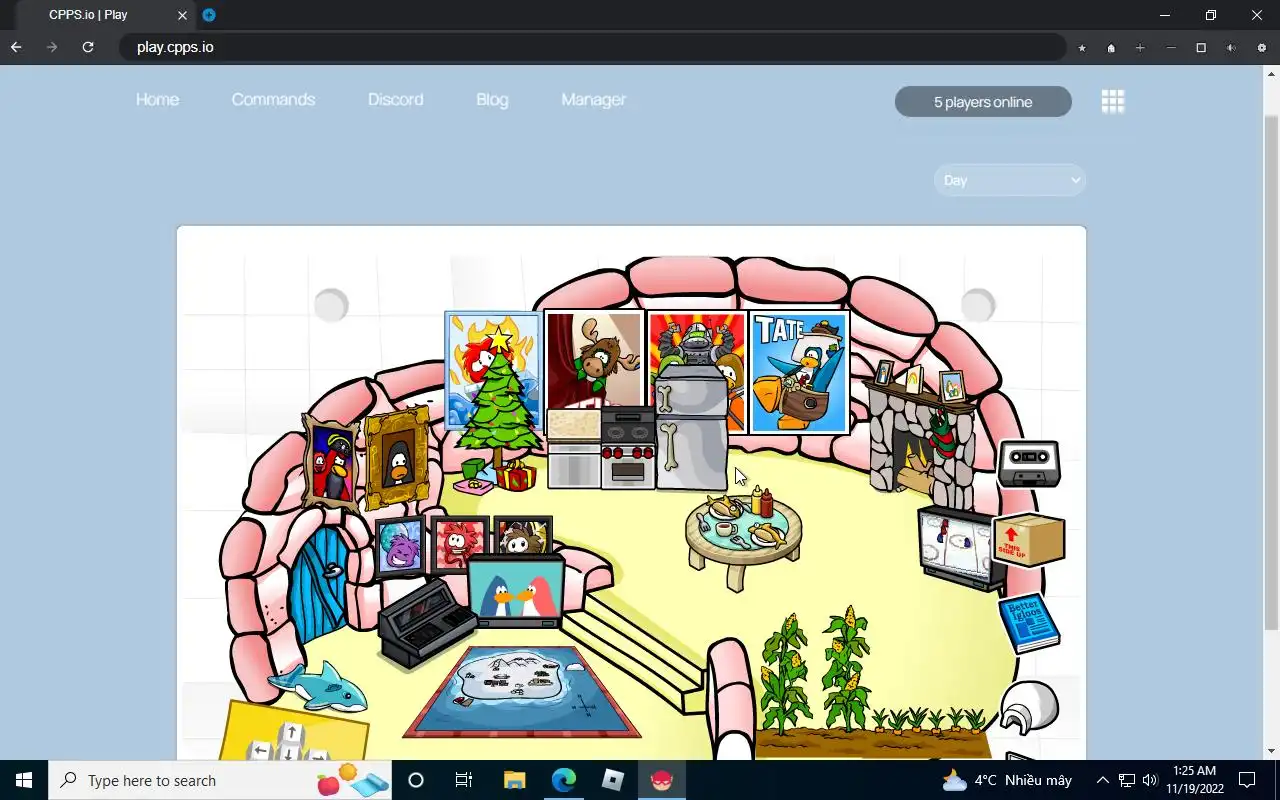The height and width of the screenshot is (800, 1280).
Task: Open the volume control tray icon
Action: 1150,780
